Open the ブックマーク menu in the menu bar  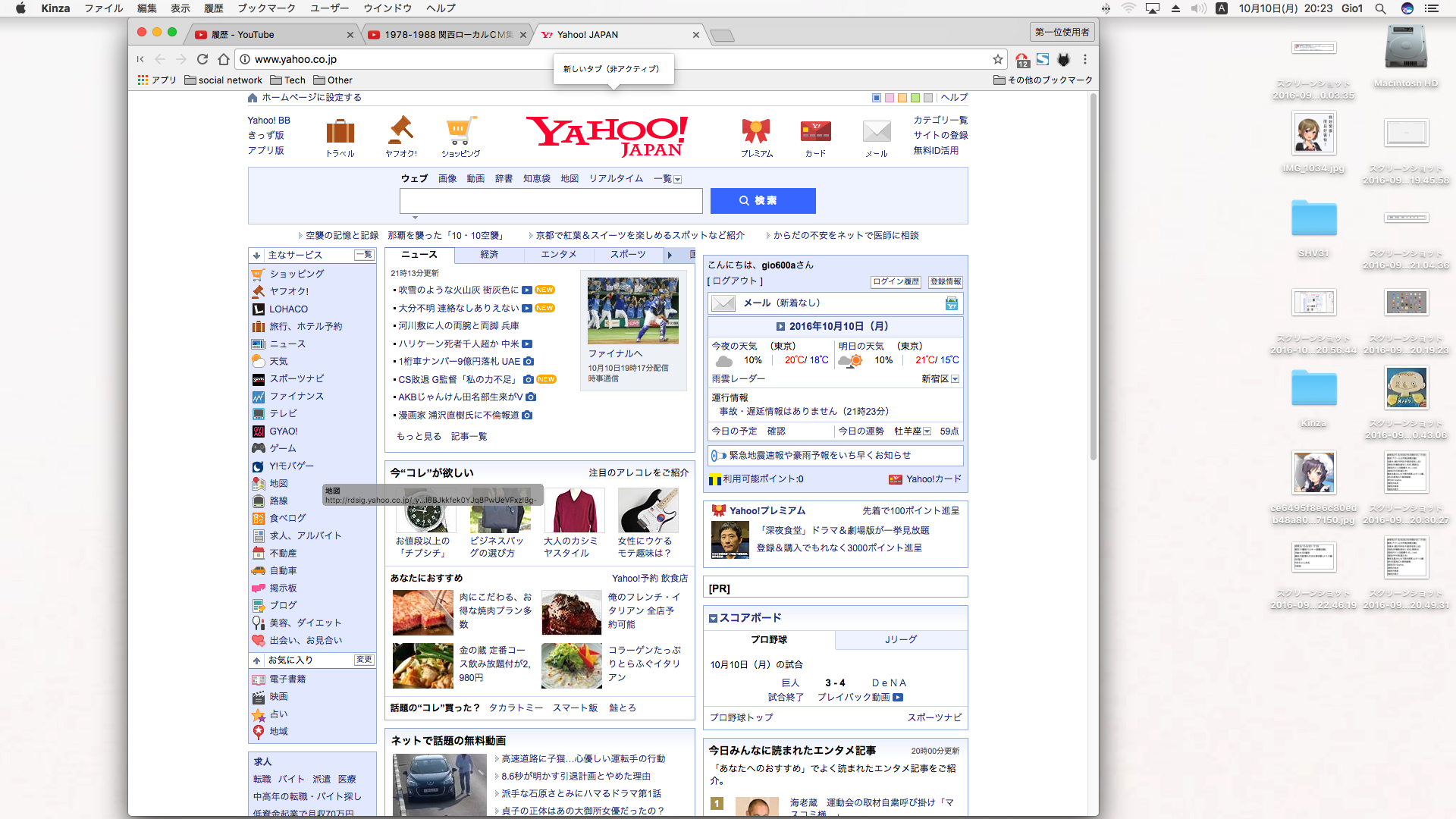266,8
